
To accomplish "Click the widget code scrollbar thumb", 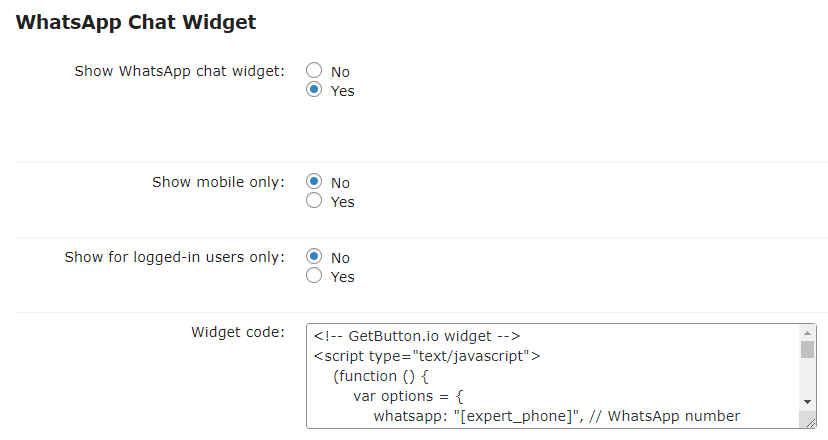I will click(x=807, y=350).
